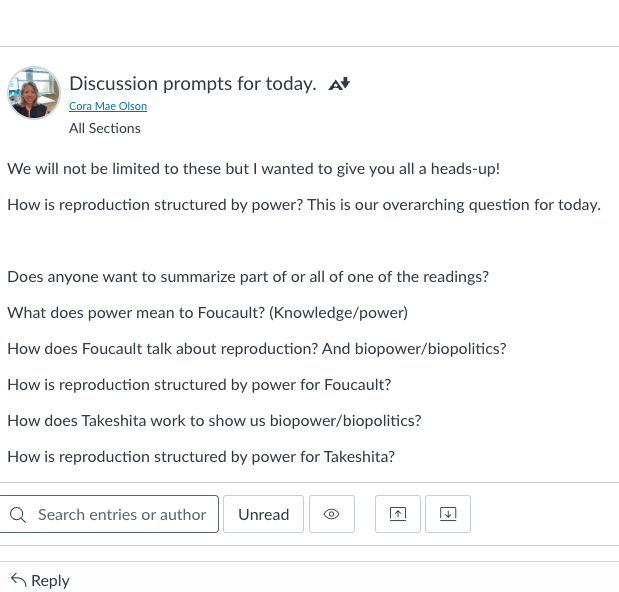Click the 'structured by power for Foucault' prompt
Viewport: 619px width, 592px height.
[198, 385]
